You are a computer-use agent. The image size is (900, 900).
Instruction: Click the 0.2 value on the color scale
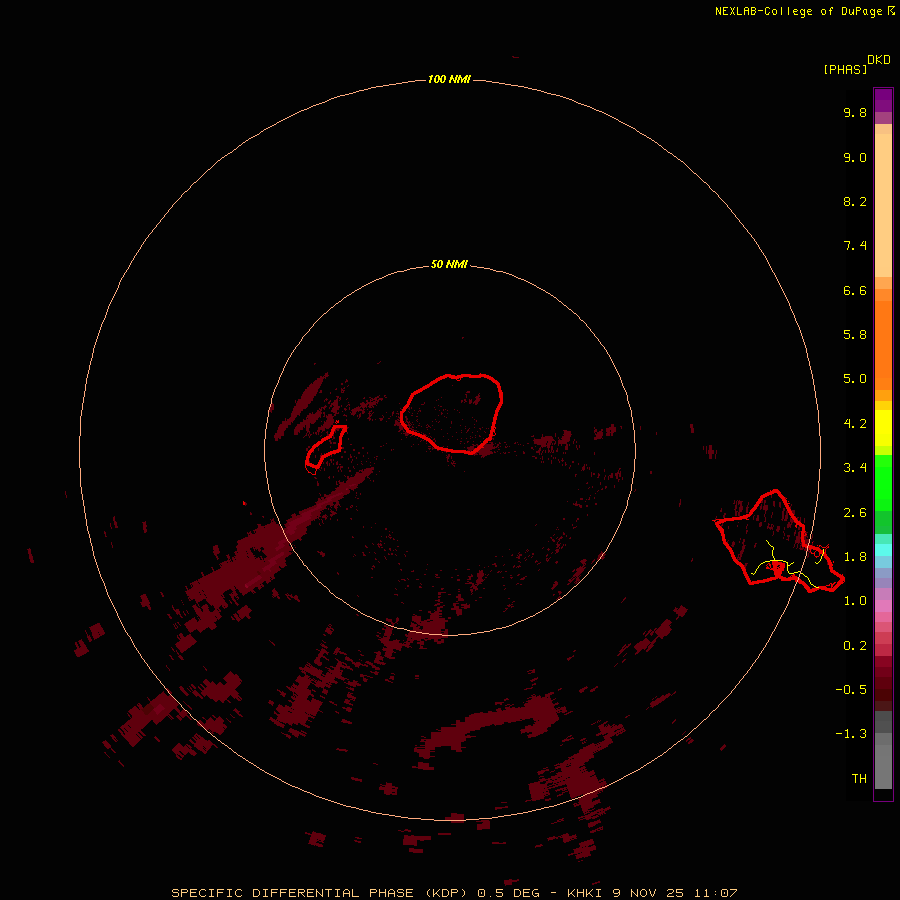pos(855,645)
